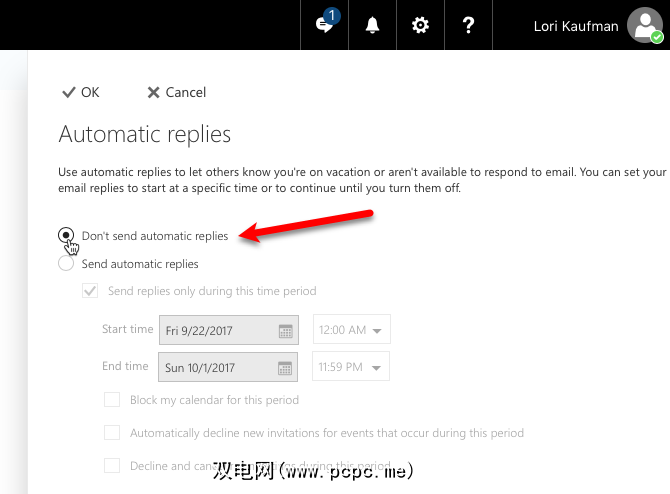Click the End time date field

tap(215, 367)
